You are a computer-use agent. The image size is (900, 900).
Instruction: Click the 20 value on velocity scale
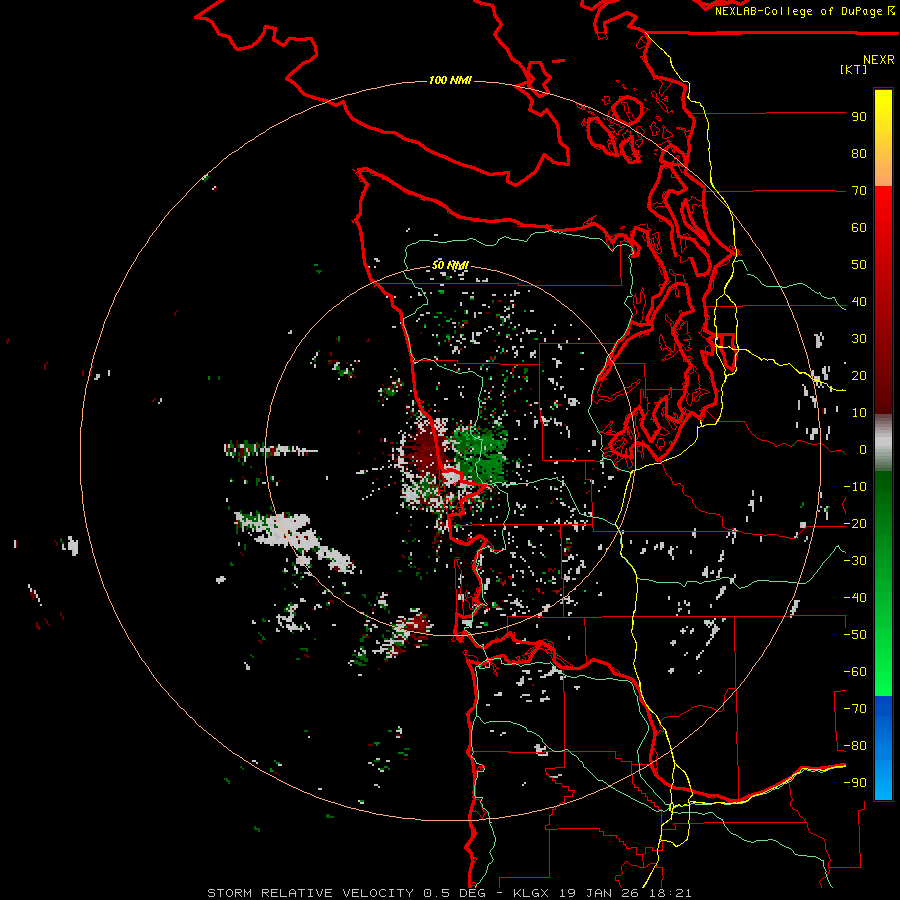tap(859, 376)
